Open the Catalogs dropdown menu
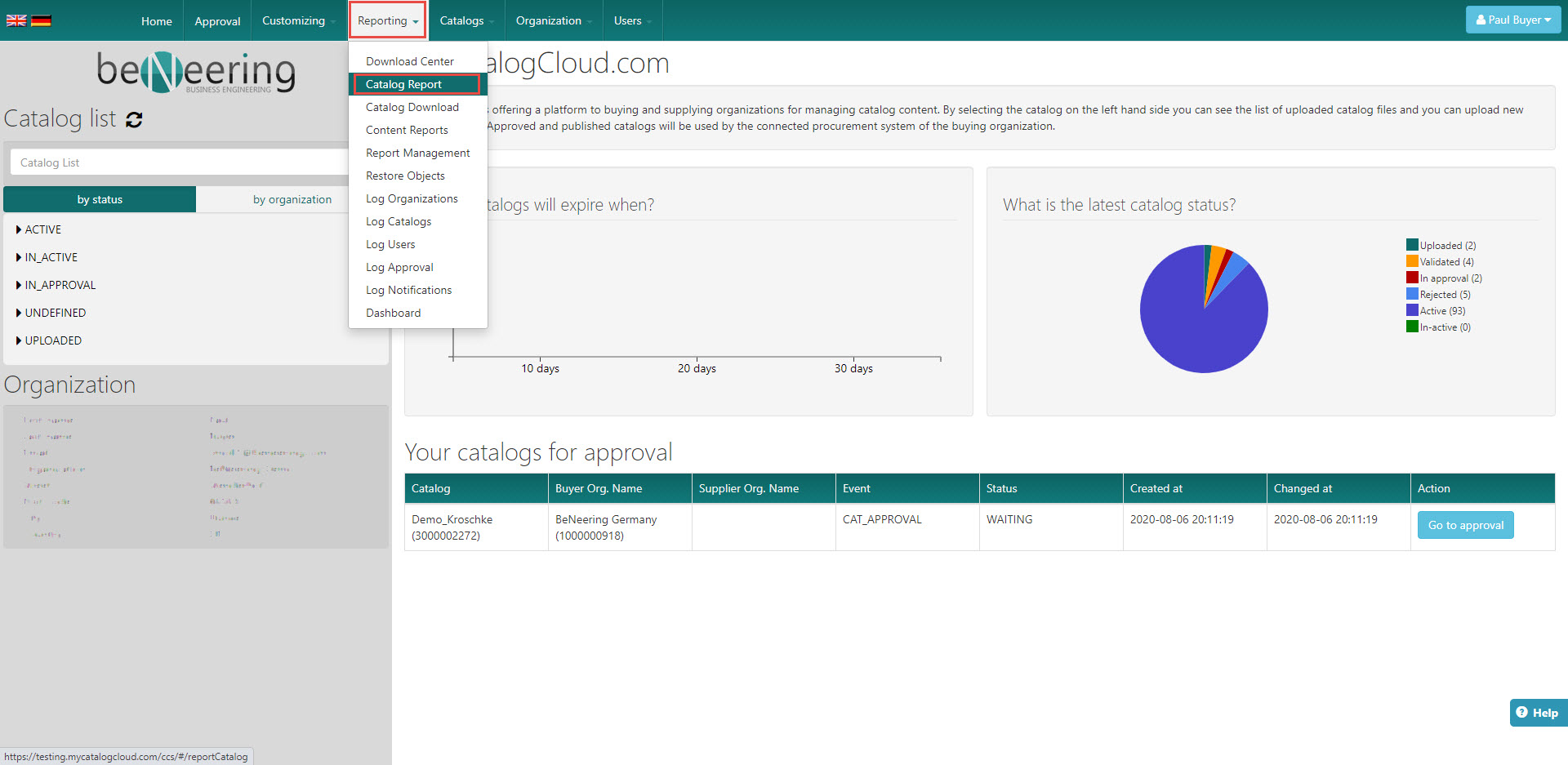This screenshot has width=1568, height=765. pos(466,20)
